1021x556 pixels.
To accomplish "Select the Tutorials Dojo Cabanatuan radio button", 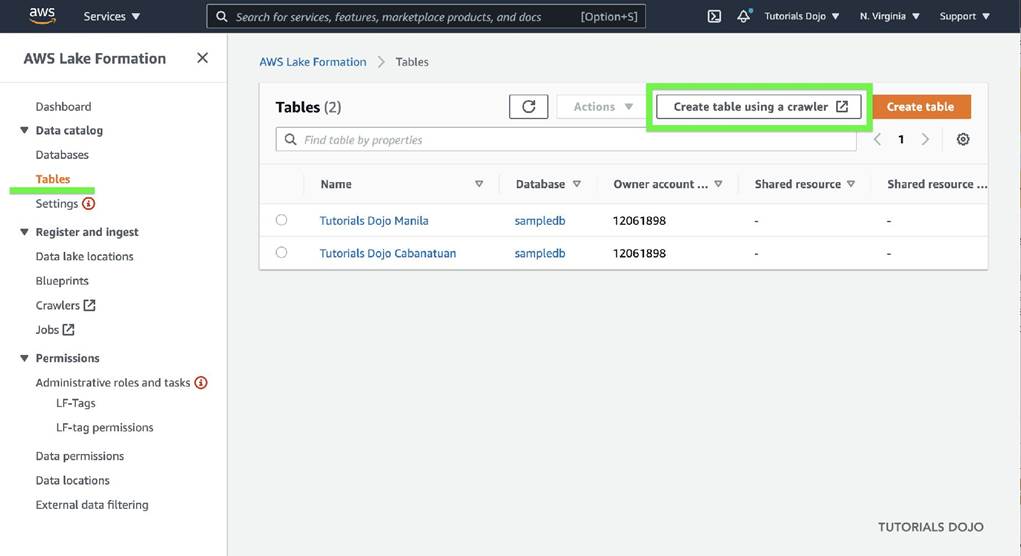I will click(x=281, y=253).
